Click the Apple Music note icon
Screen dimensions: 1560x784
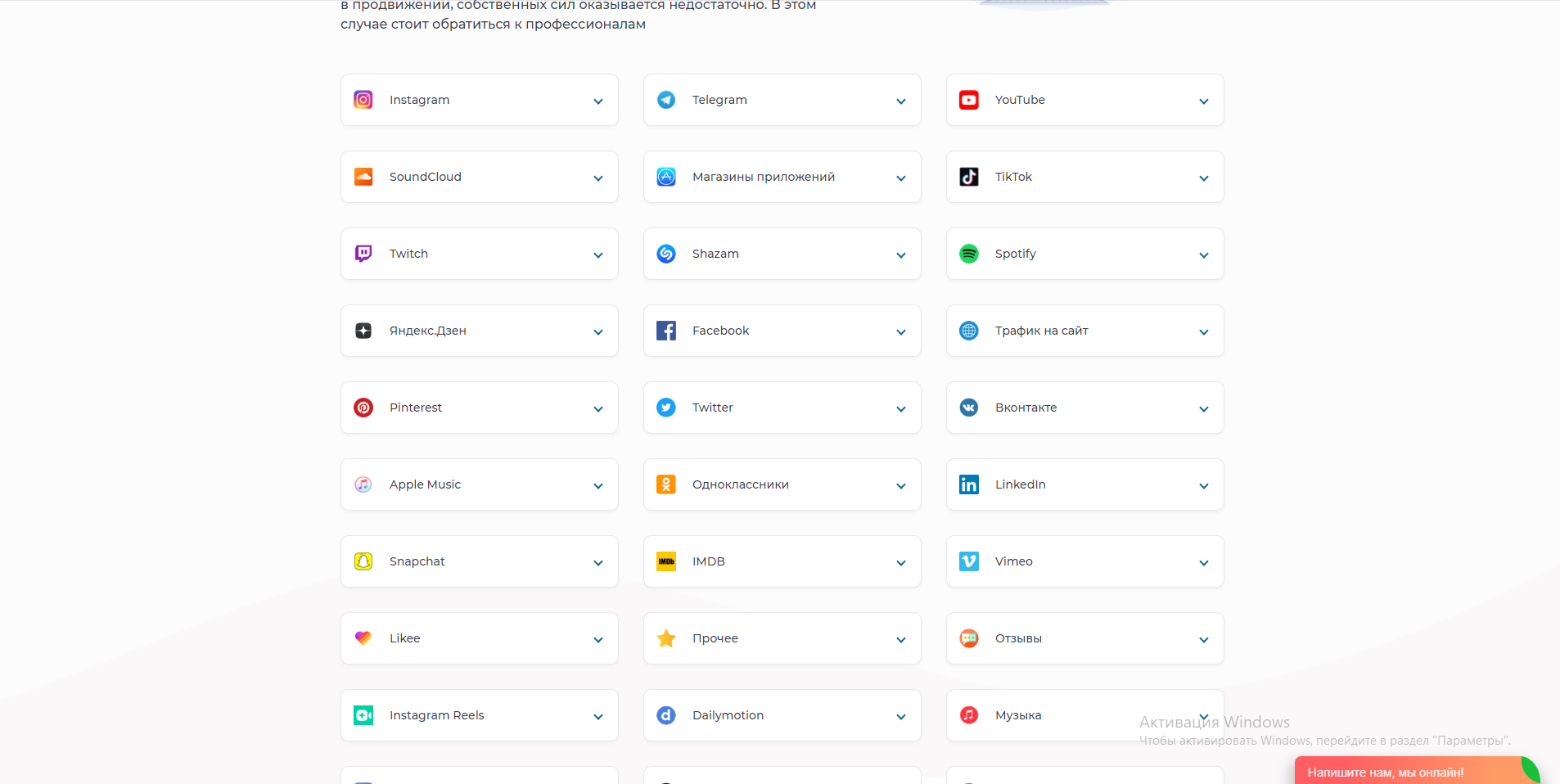point(363,484)
